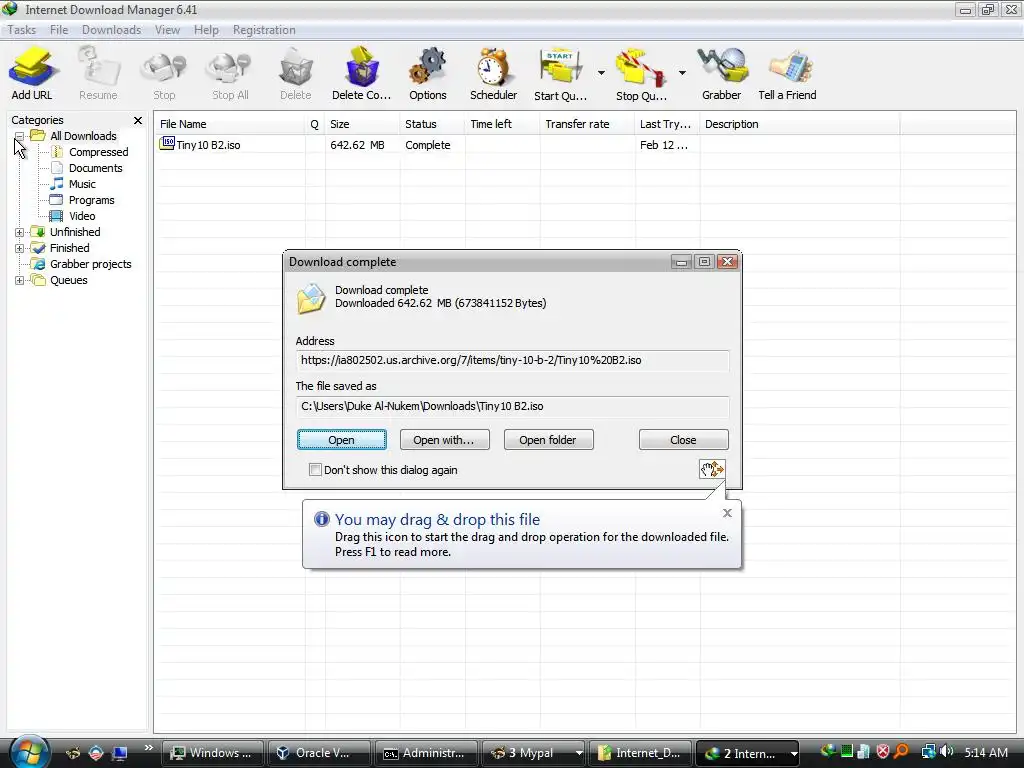Image resolution: width=1024 pixels, height=768 pixels.
Task: Click the Open button in dialog
Action: pyautogui.click(x=342, y=440)
